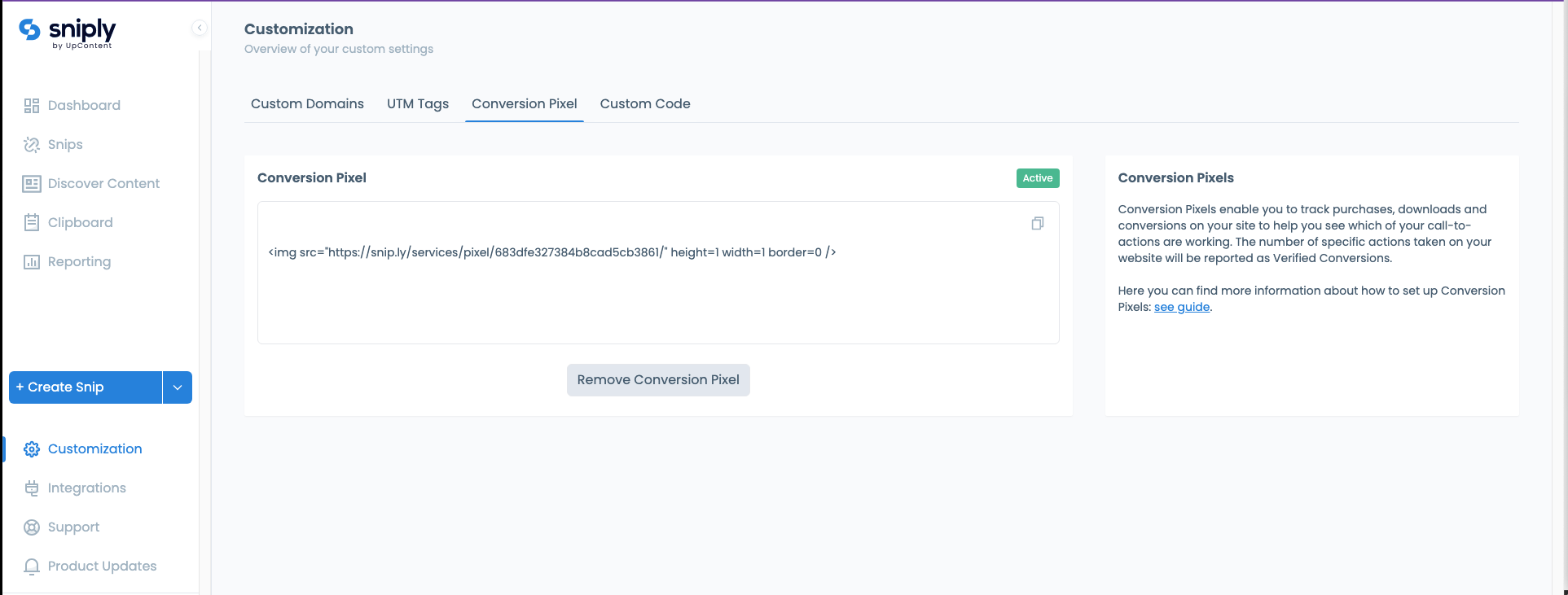Click the Support lifebuoy icon
The width and height of the screenshot is (1568, 595).
tap(32, 527)
